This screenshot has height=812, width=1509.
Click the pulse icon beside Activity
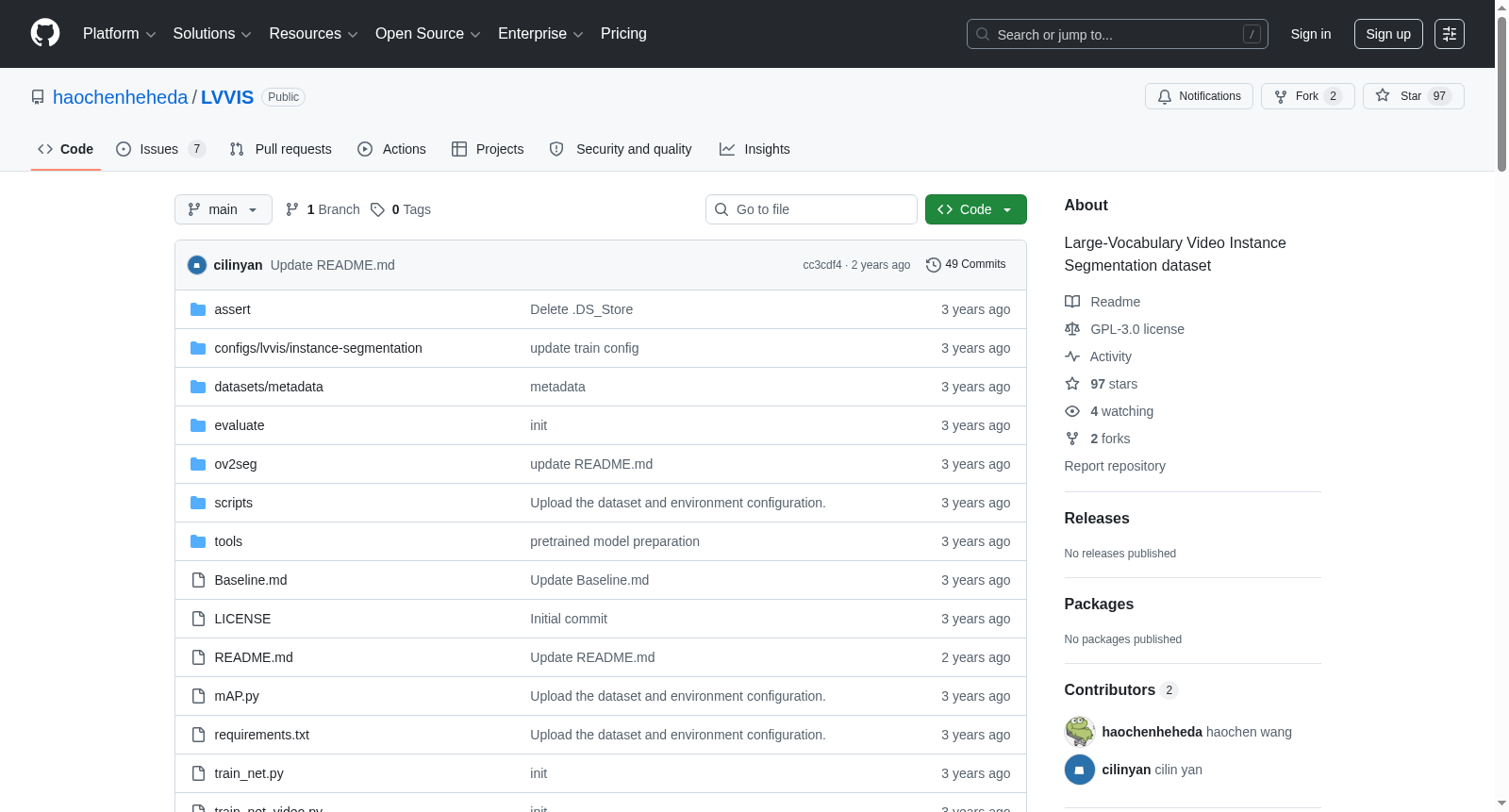[1072, 356]
